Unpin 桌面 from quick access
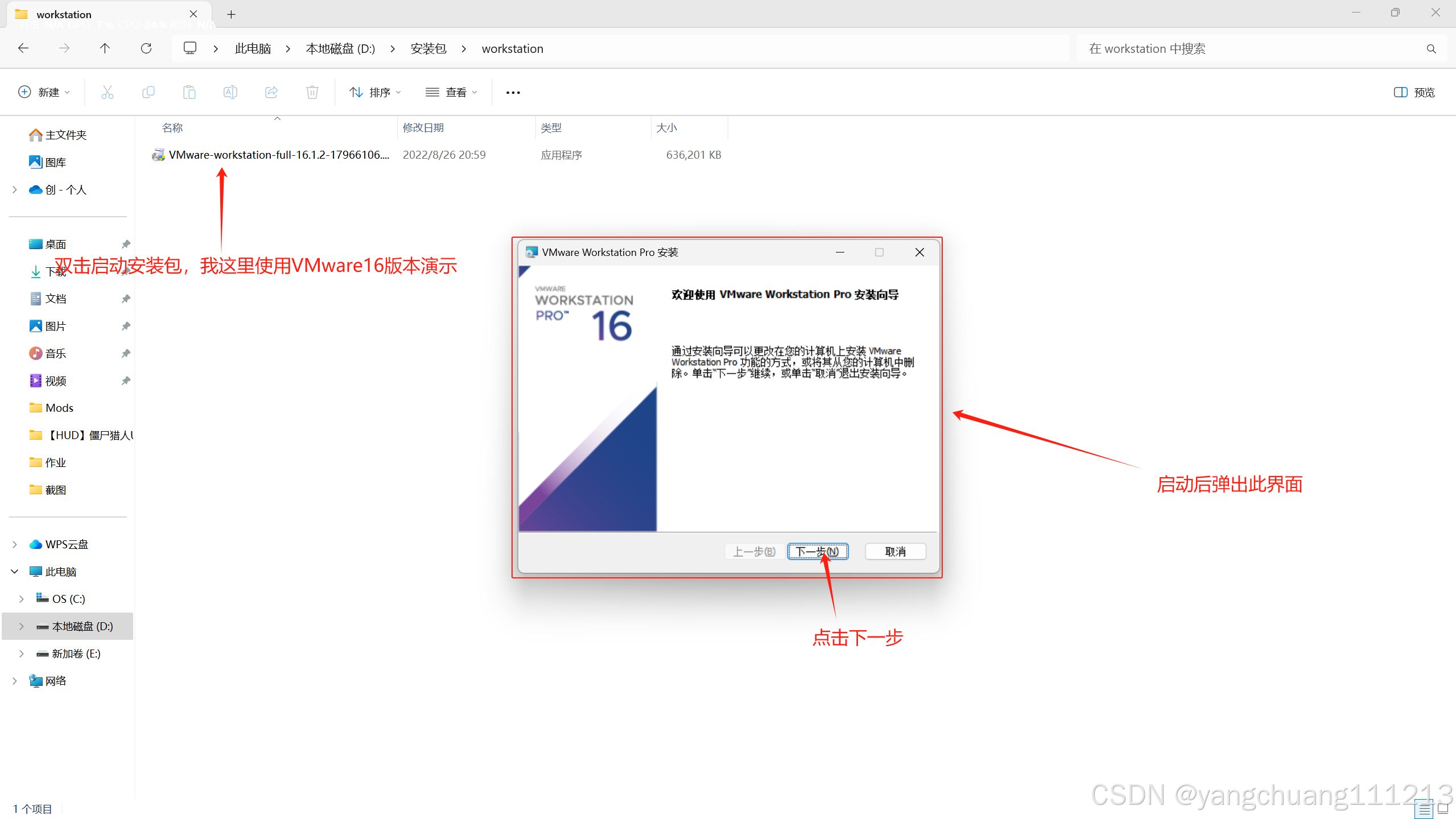Image resolution: width=1456 pixels, height=819 pixels. tap(126, 244)
